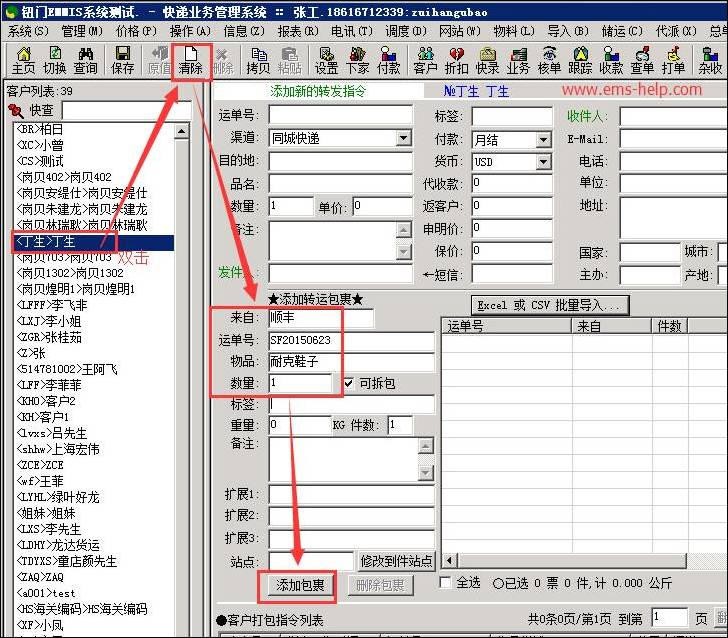This screenshot has height=638, width=728.
Task: Click the 拷贝 copy toolbar icon
Action: [x=258, y=61]
